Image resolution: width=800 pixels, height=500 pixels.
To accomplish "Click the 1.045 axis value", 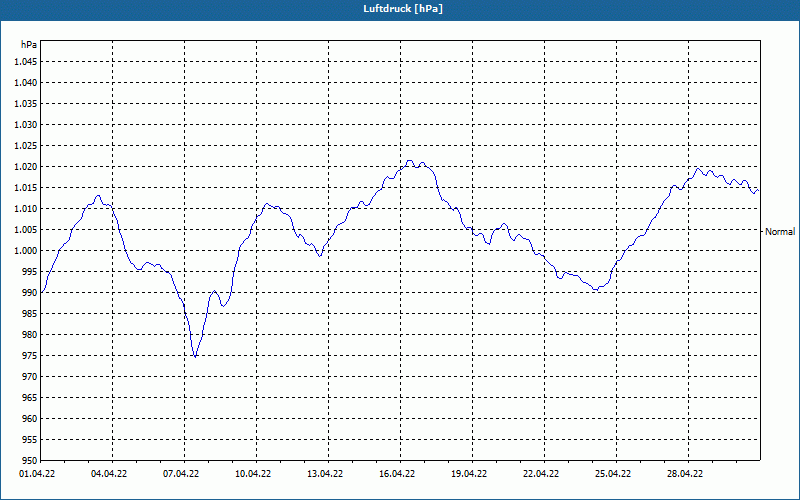I will point(26,62).
